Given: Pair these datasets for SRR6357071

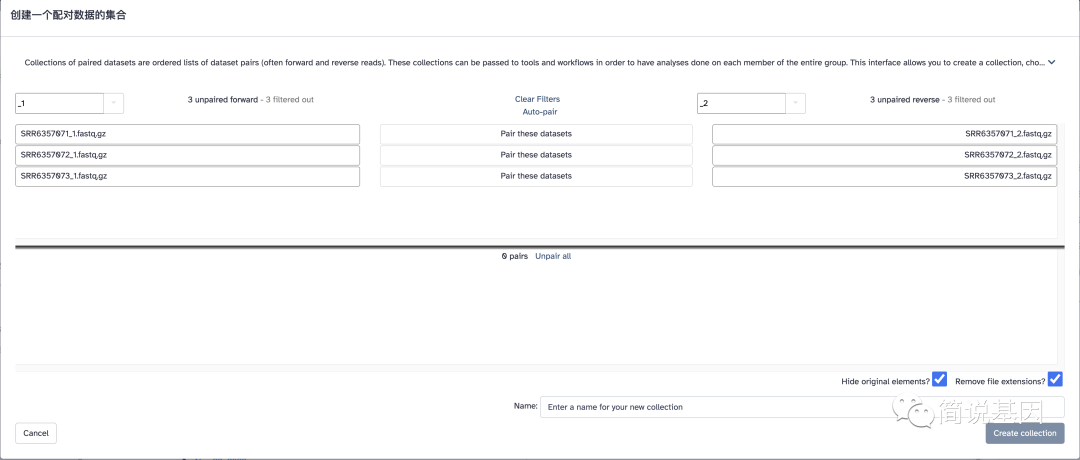Looking at the screenshot, I should point(536,134).
